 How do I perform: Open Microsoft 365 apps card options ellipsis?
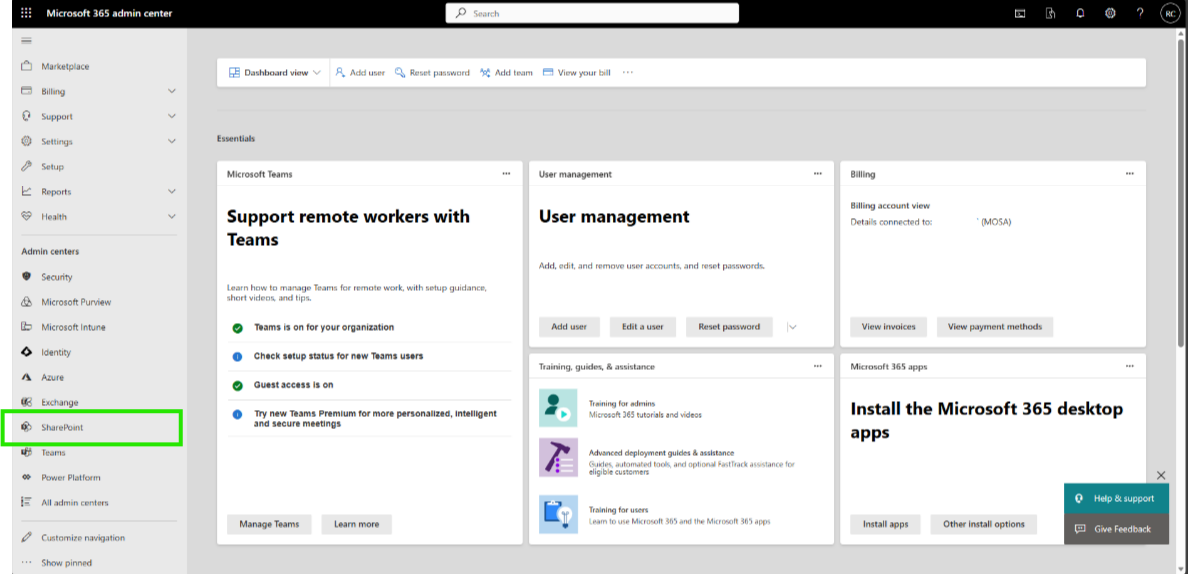1130,366
